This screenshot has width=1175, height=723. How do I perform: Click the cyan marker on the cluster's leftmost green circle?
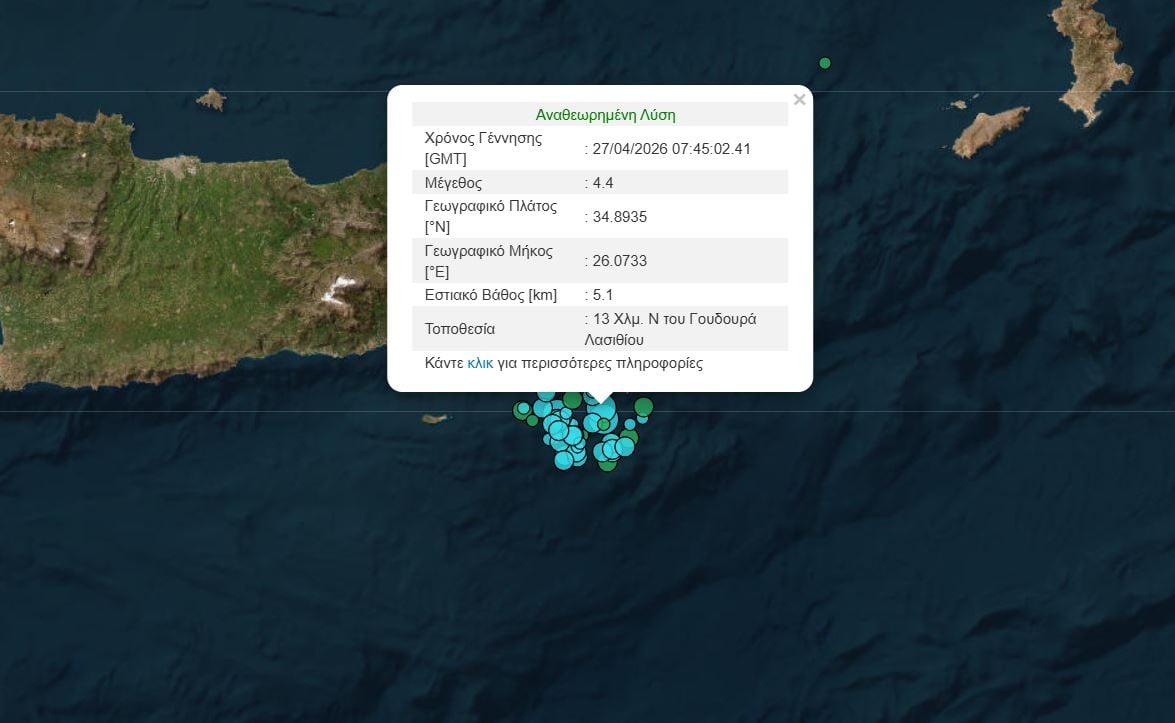click(x=523, y=407)
